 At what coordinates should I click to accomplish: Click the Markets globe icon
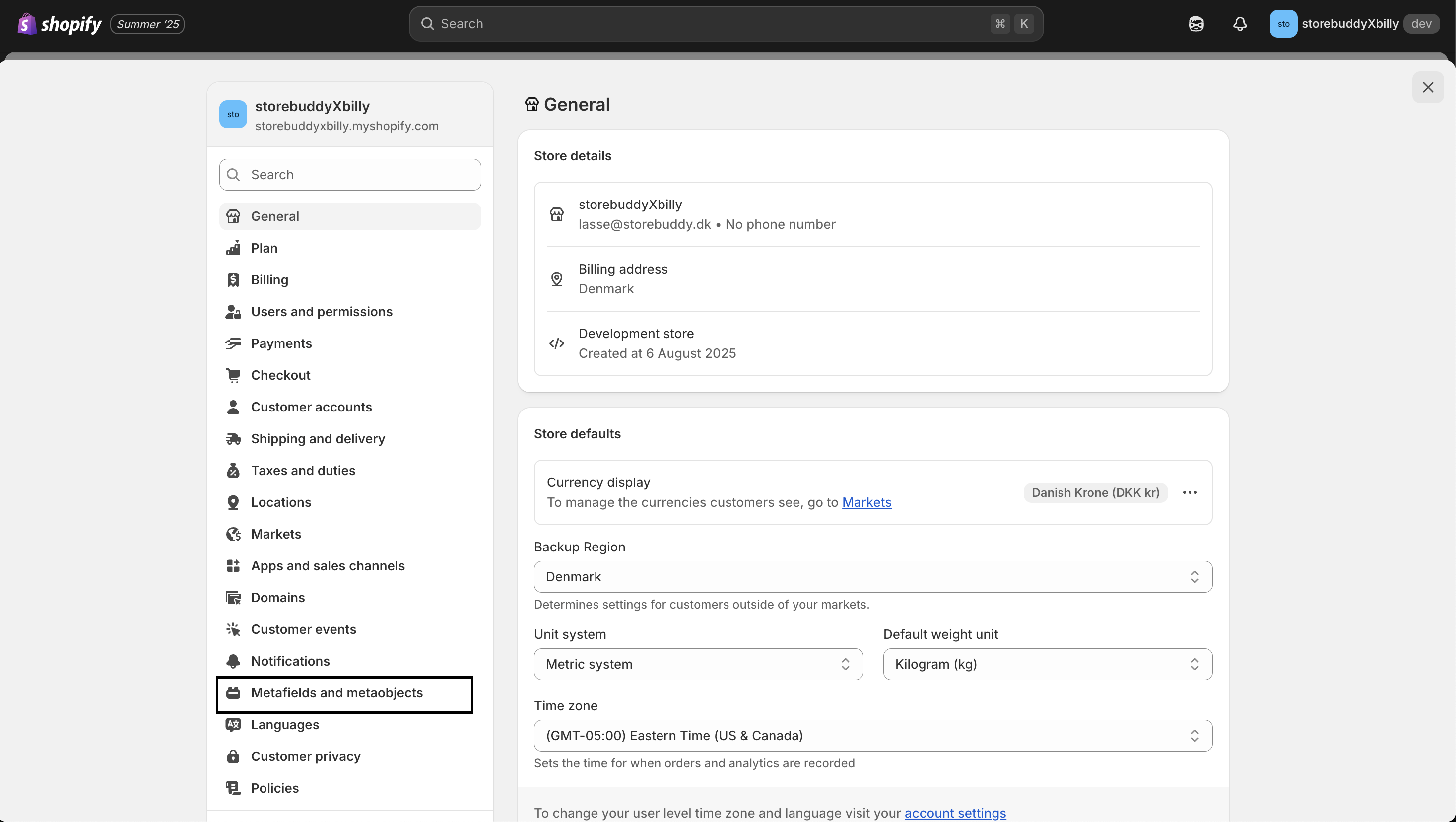pos(233,534)
